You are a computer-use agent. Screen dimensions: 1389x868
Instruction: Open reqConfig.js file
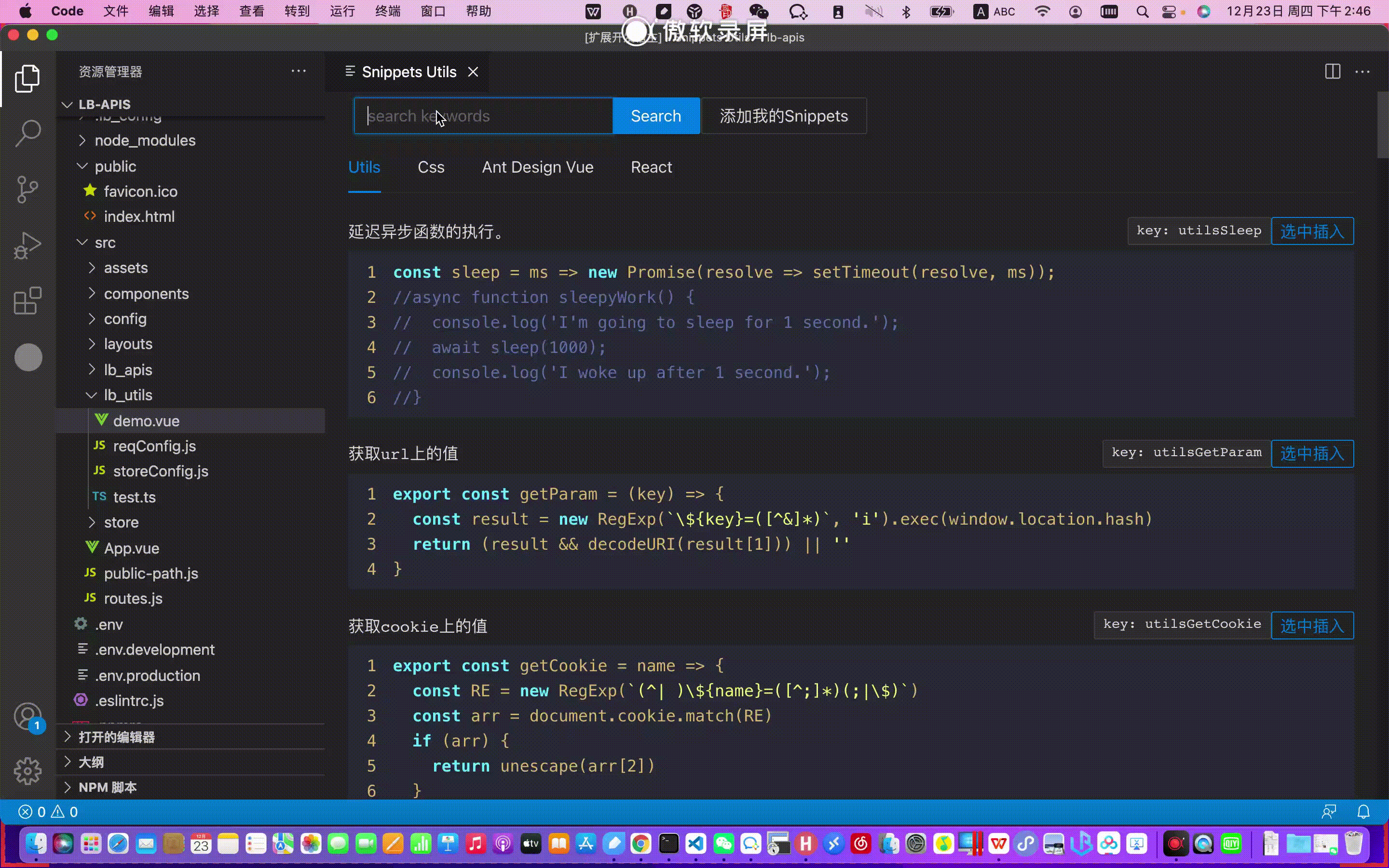click(191, 446)
